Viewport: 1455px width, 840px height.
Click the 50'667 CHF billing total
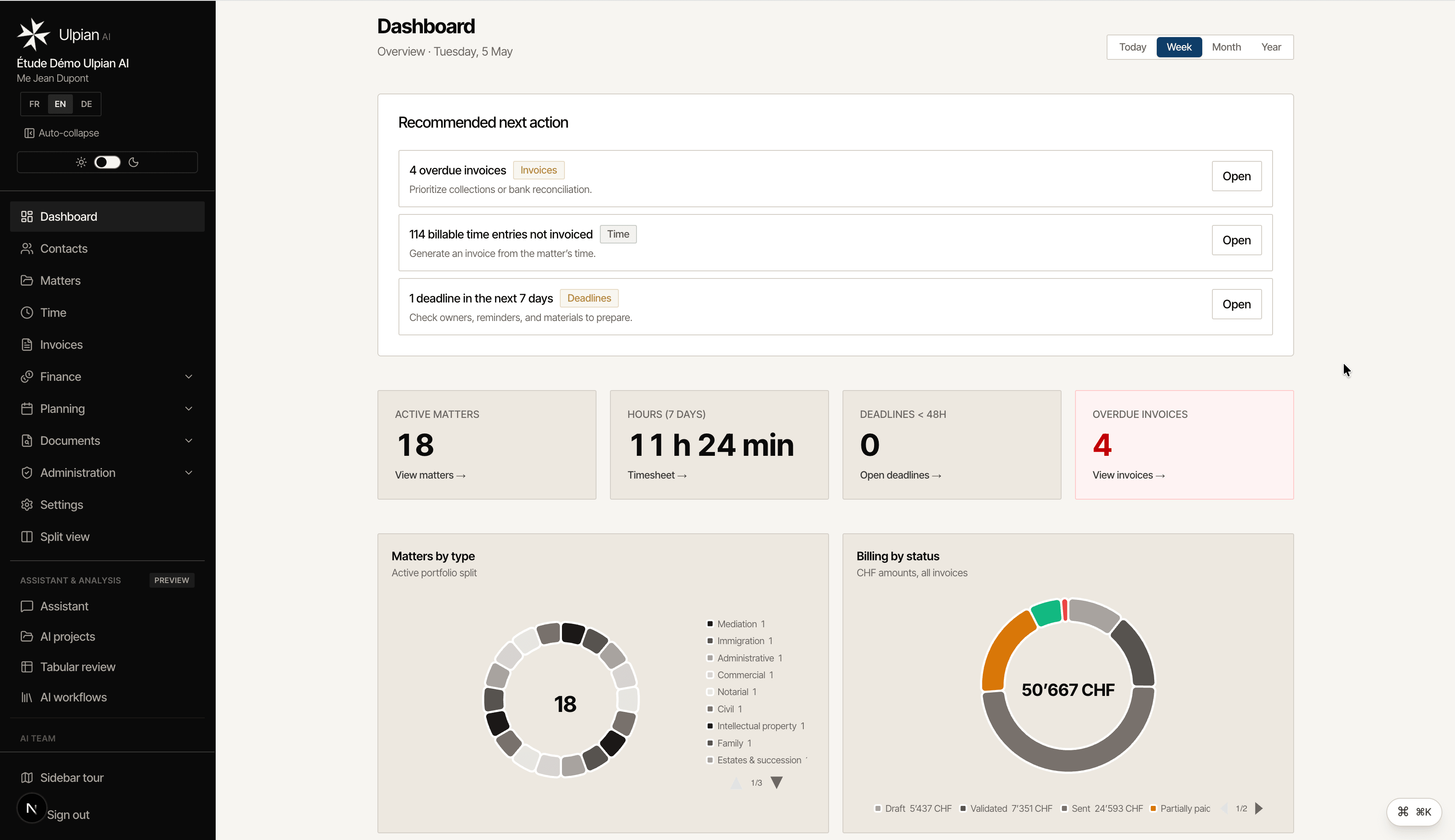pos(1068,690)
